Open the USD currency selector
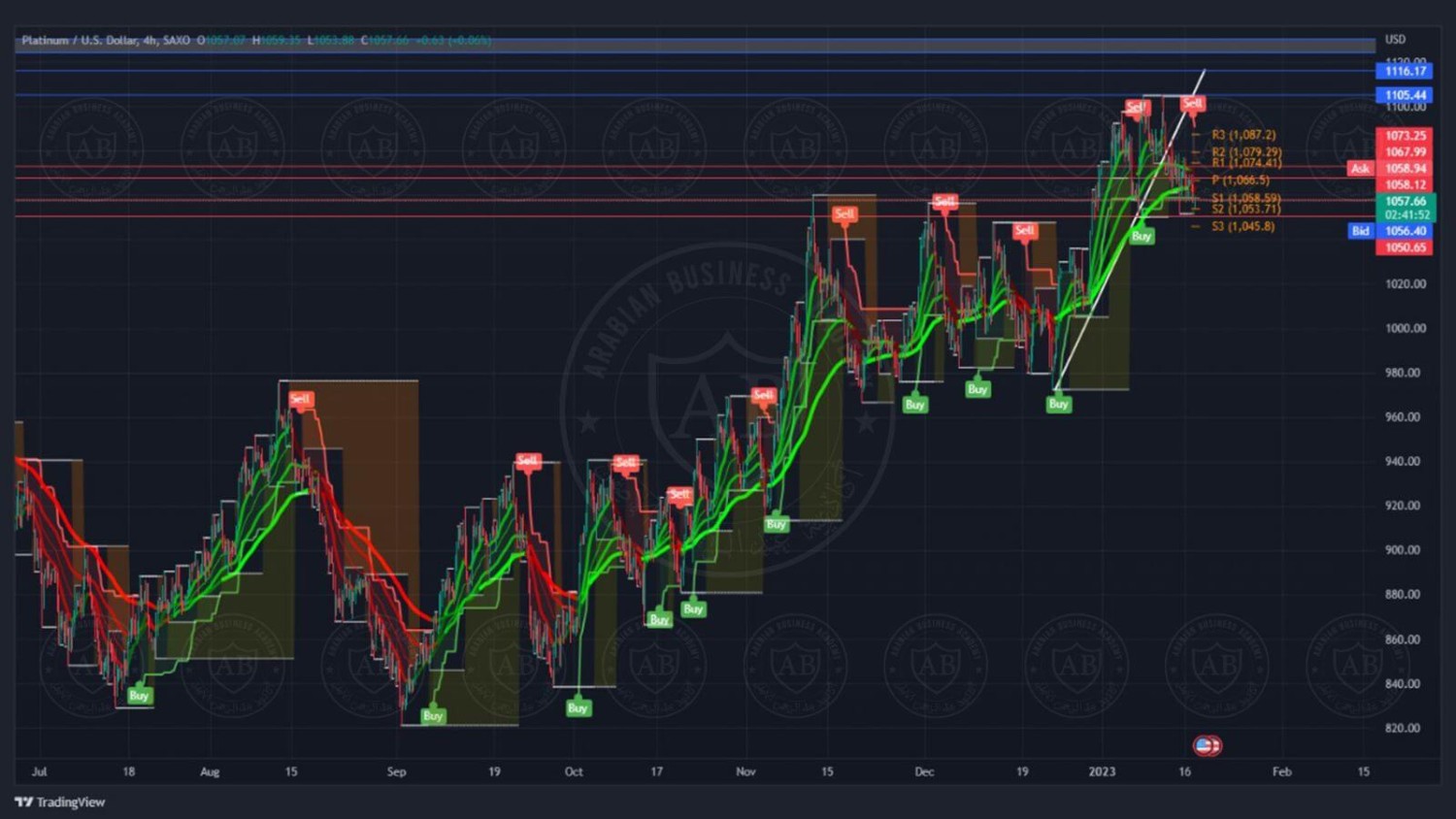The width and height of the screenshot is (1456, 819). coord(1395,40)
